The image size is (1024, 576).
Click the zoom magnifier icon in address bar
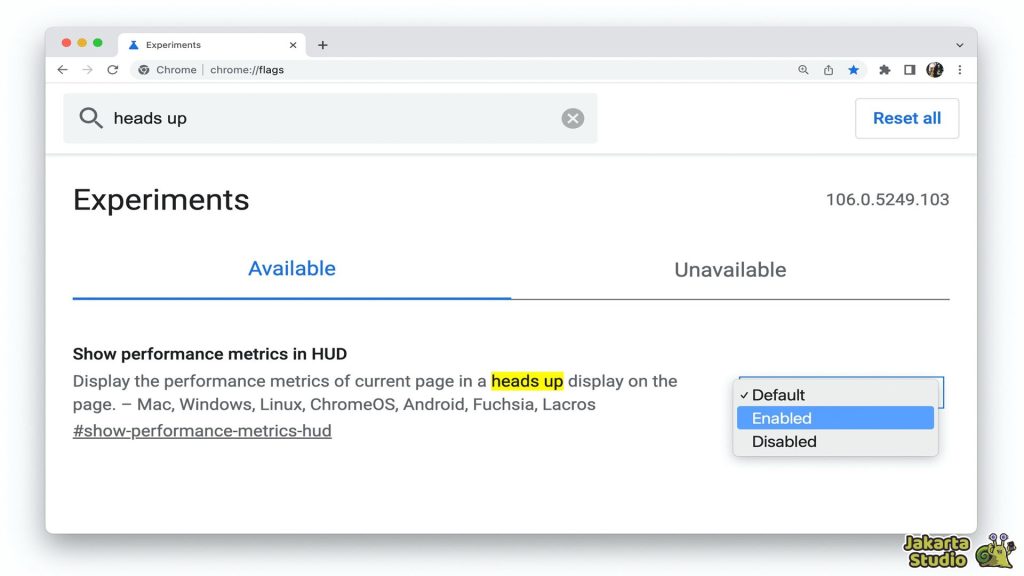[803, 70]
